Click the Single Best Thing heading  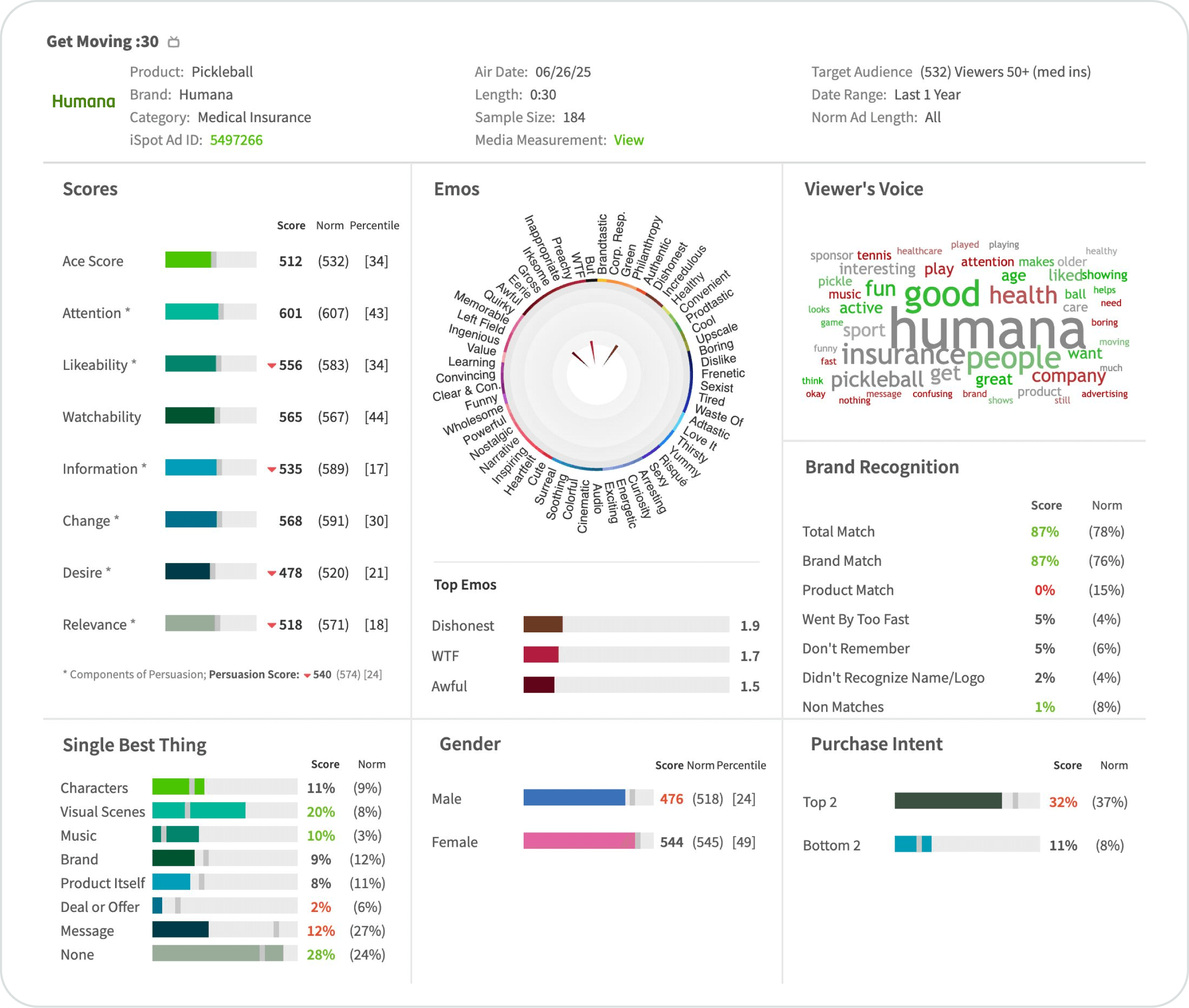[134, 745]
